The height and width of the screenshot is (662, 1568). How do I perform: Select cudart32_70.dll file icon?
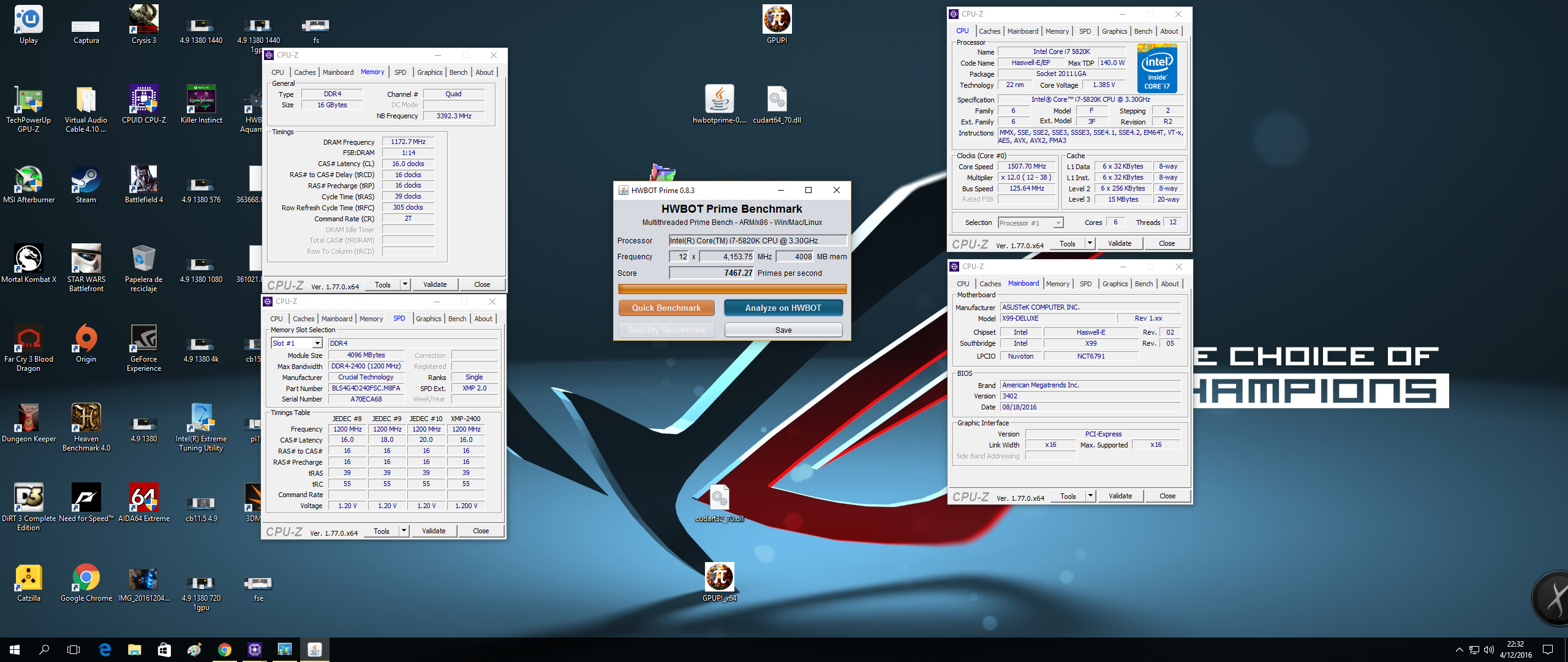(719, 503)
